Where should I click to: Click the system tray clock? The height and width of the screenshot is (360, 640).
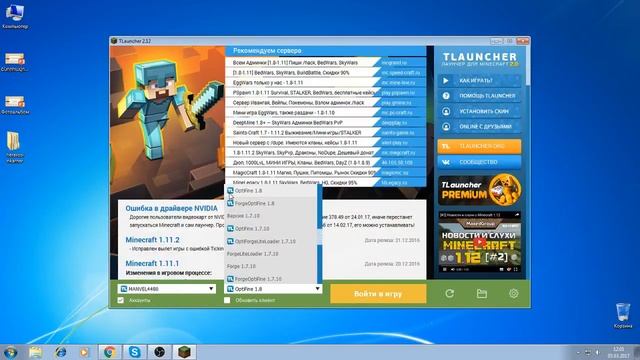click(x=618, y=352)
